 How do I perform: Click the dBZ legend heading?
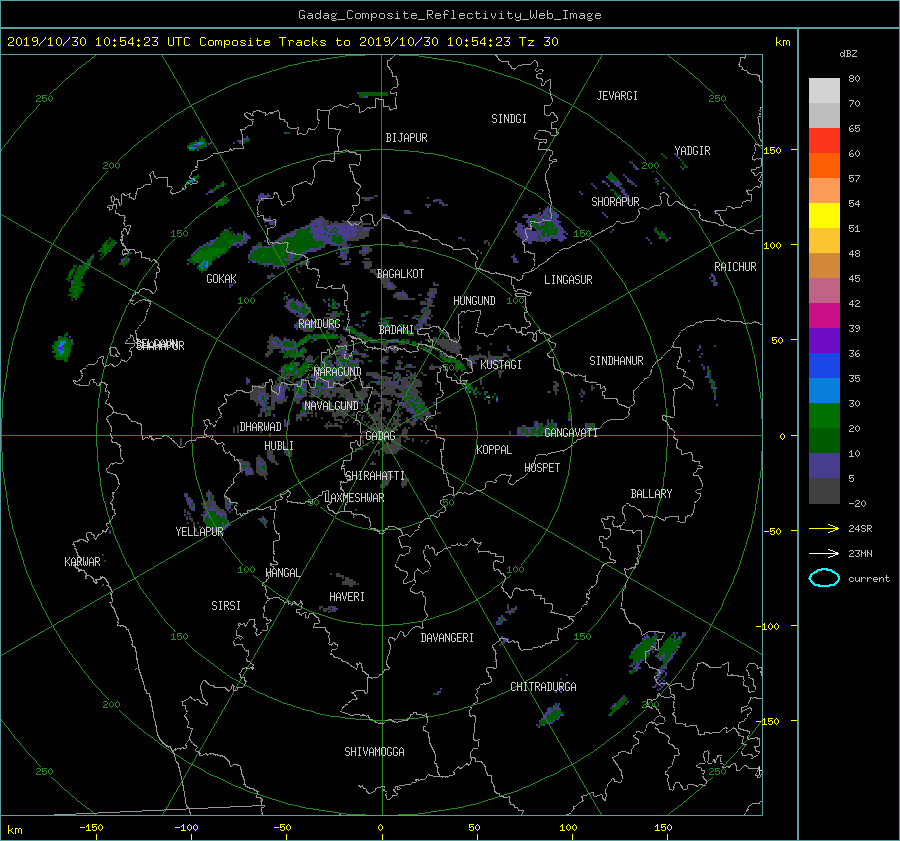[848, 54]
